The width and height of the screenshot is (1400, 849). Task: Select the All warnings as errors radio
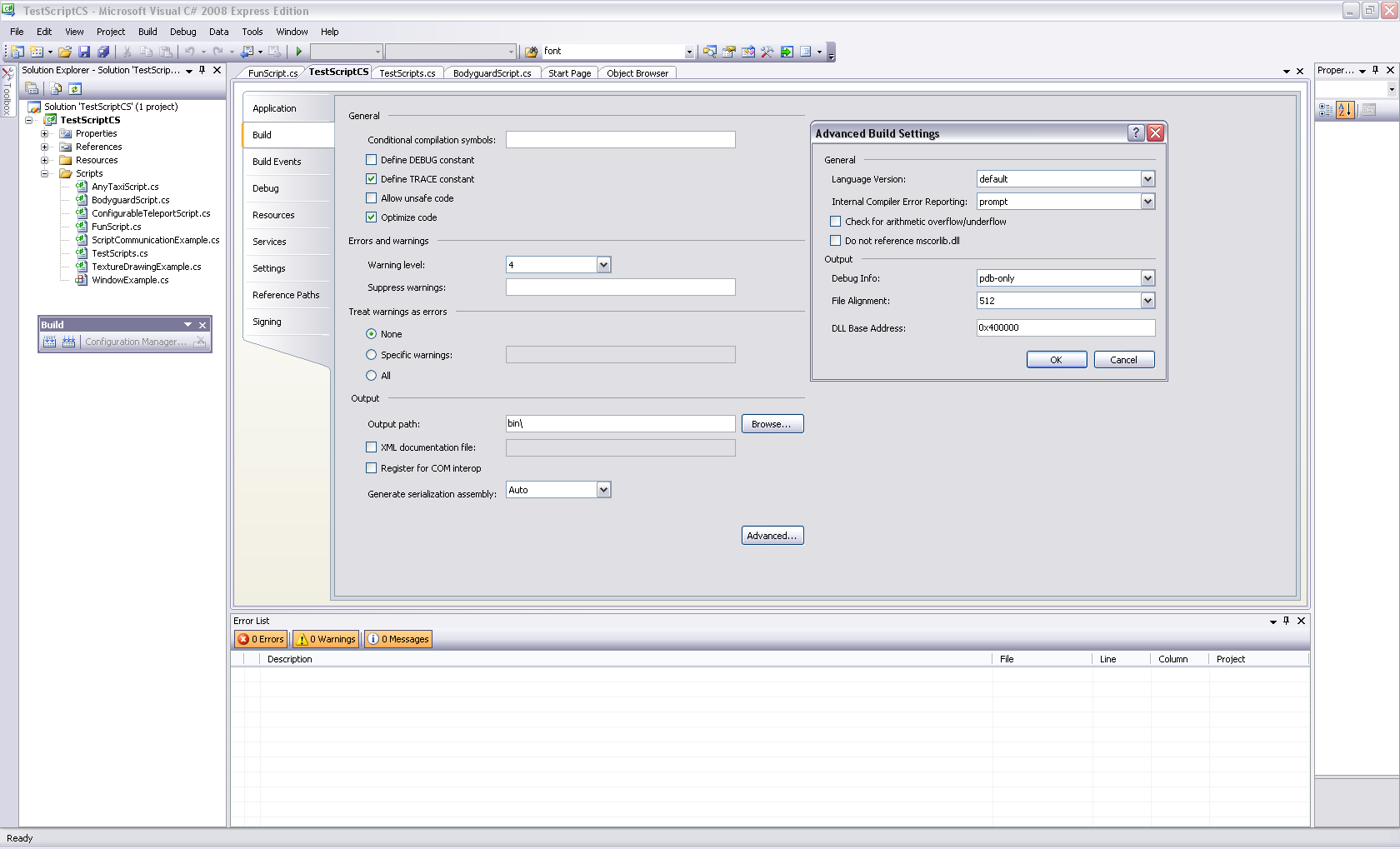pyautogui.click(x=372, y=376)
